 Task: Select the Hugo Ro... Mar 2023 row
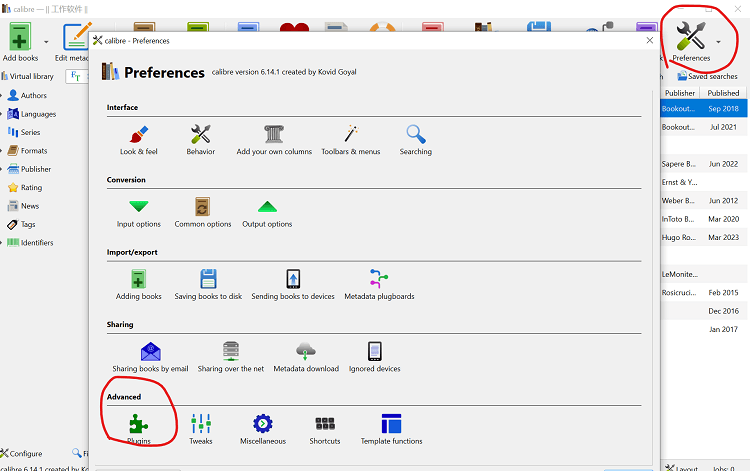(704, 237)
